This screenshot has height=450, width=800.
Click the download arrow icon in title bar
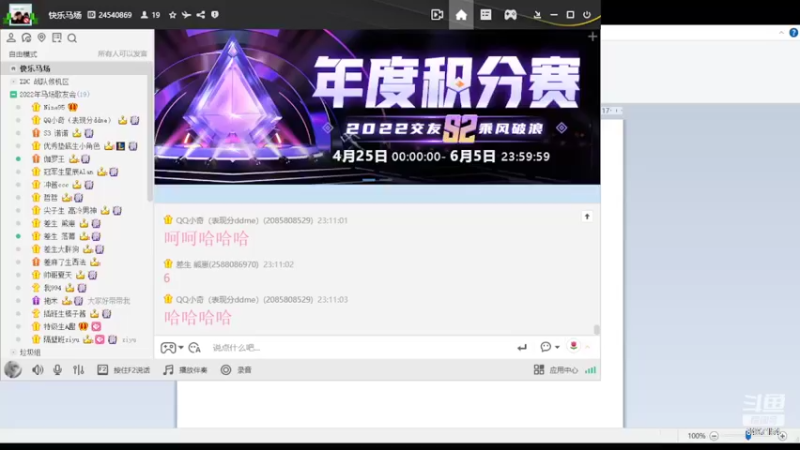[537, 15]
